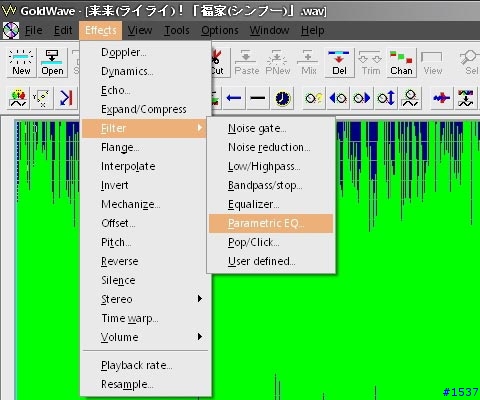The image size is (480, 400).
Task: Expand the Stereo submenu arrow
Action: tap(200, 299)
